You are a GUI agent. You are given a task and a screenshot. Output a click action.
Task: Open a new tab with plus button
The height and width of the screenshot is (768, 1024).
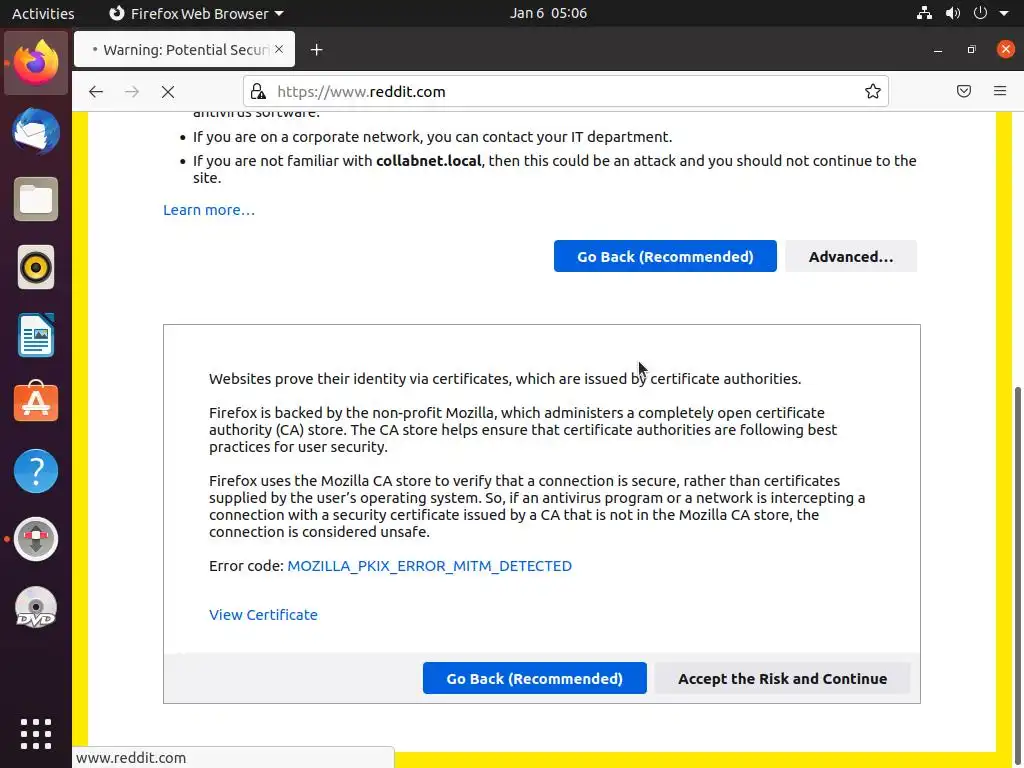(x=317, y=50)
